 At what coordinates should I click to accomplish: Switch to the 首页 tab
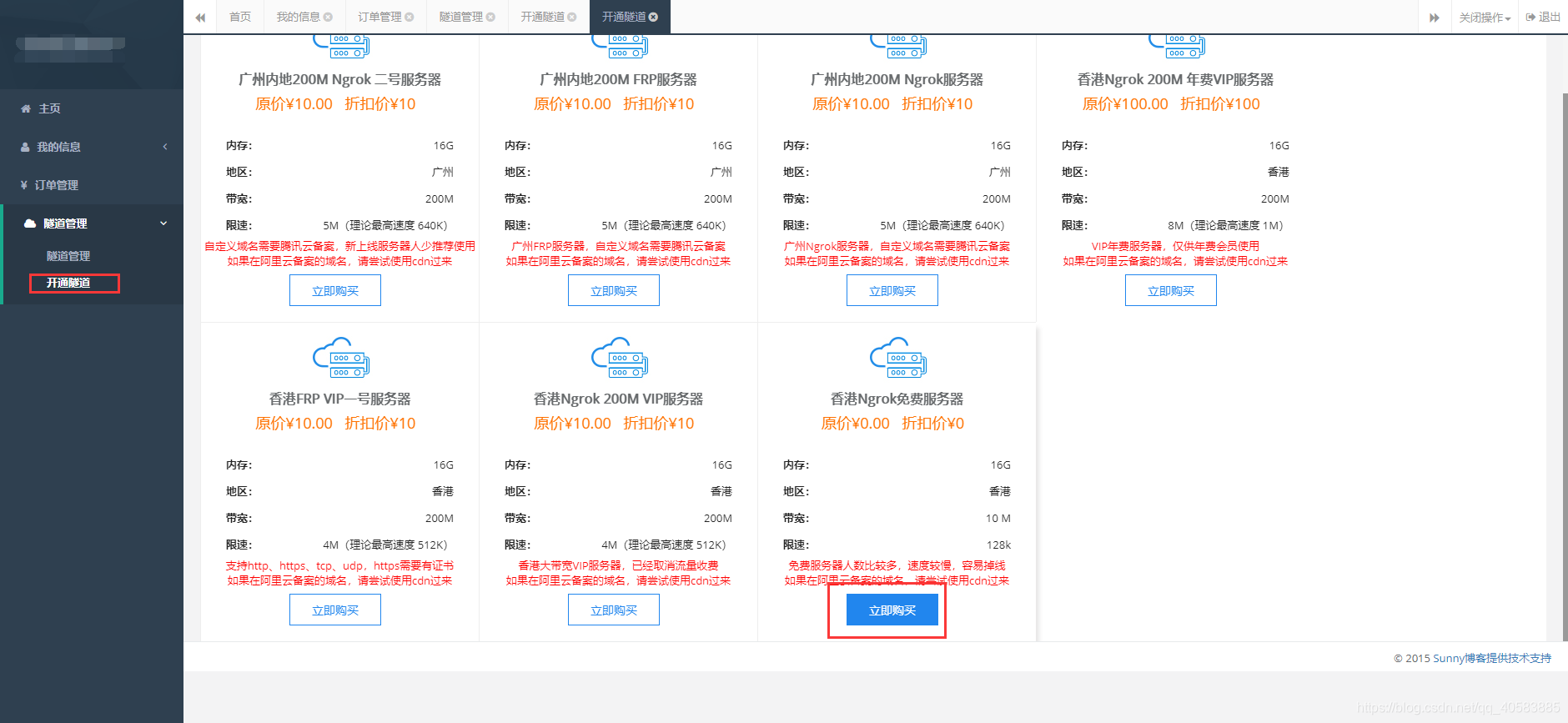(x=240, y=17)
